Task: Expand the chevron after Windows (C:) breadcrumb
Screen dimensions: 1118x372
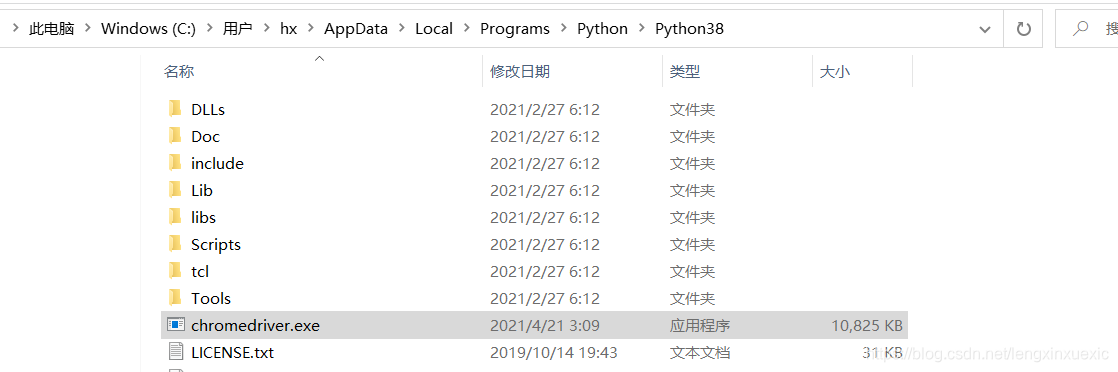Action: (210, 29)
